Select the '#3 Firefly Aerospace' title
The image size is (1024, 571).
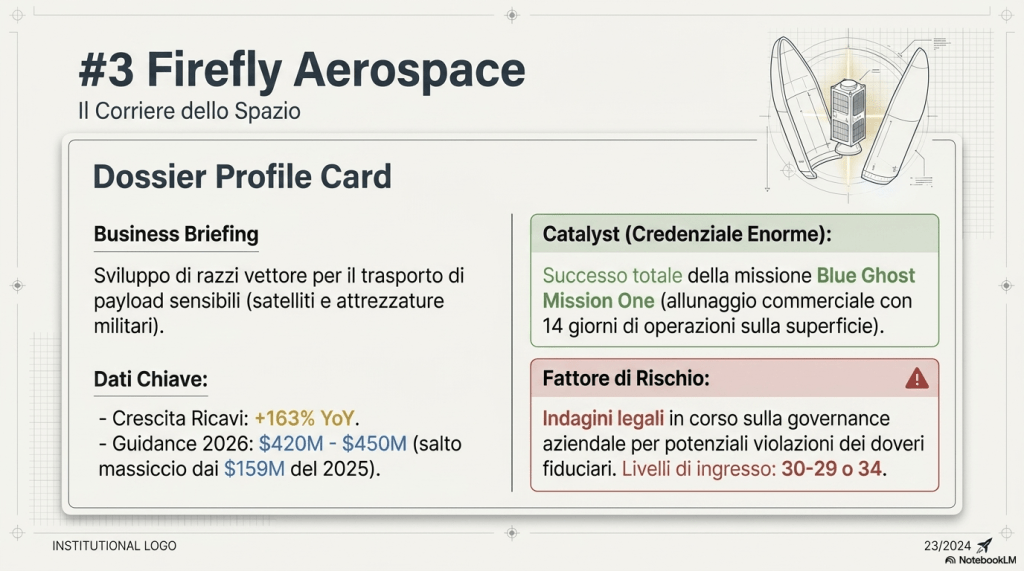click(301, 71)
